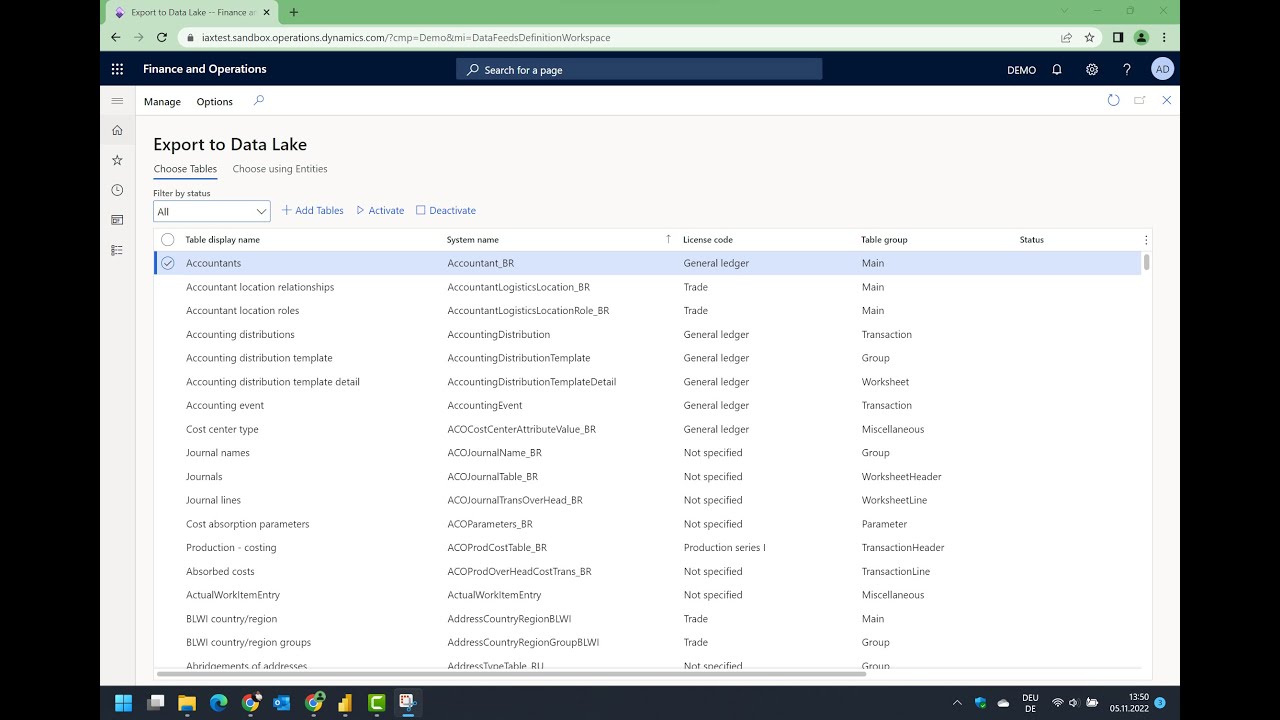Open grid options three-dot menu
This screenshot has height=720, width=1280.
(x=1146, y=240)
